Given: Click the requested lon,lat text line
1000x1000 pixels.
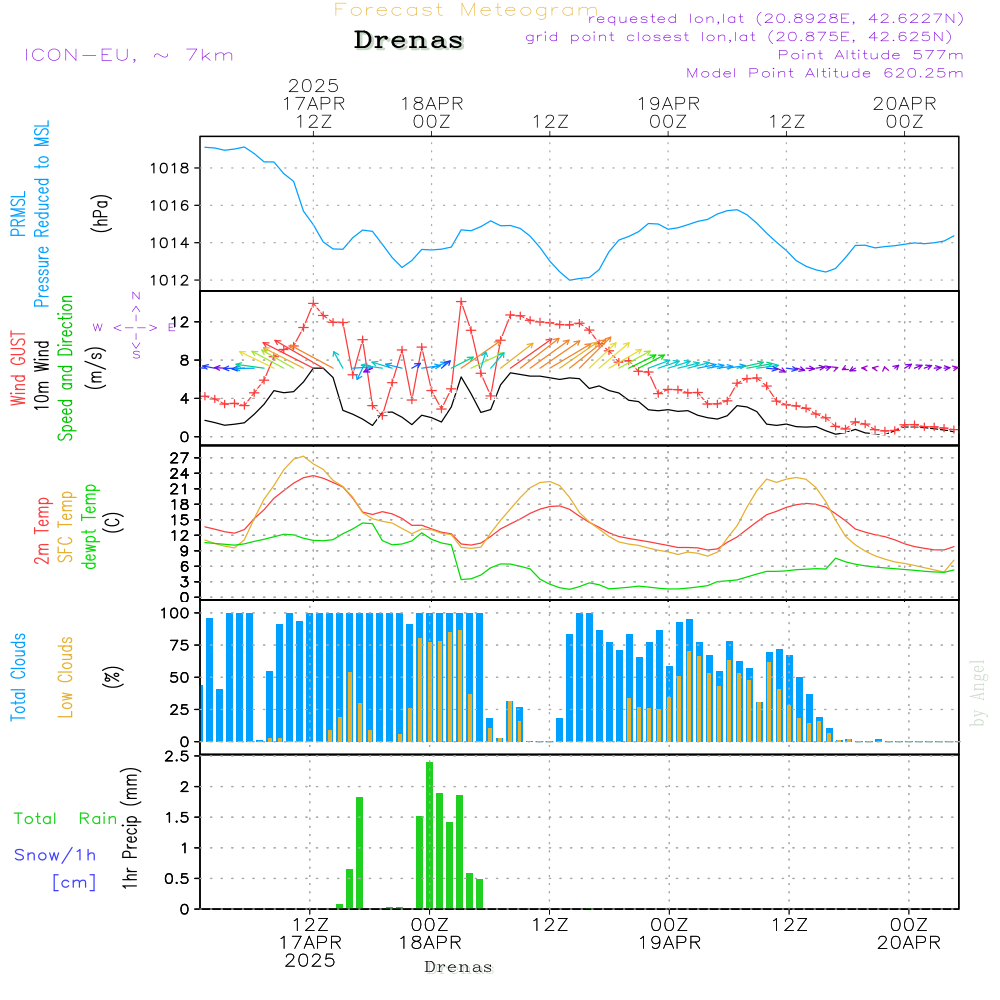Looking at the screenshot, I should (776, 18).
